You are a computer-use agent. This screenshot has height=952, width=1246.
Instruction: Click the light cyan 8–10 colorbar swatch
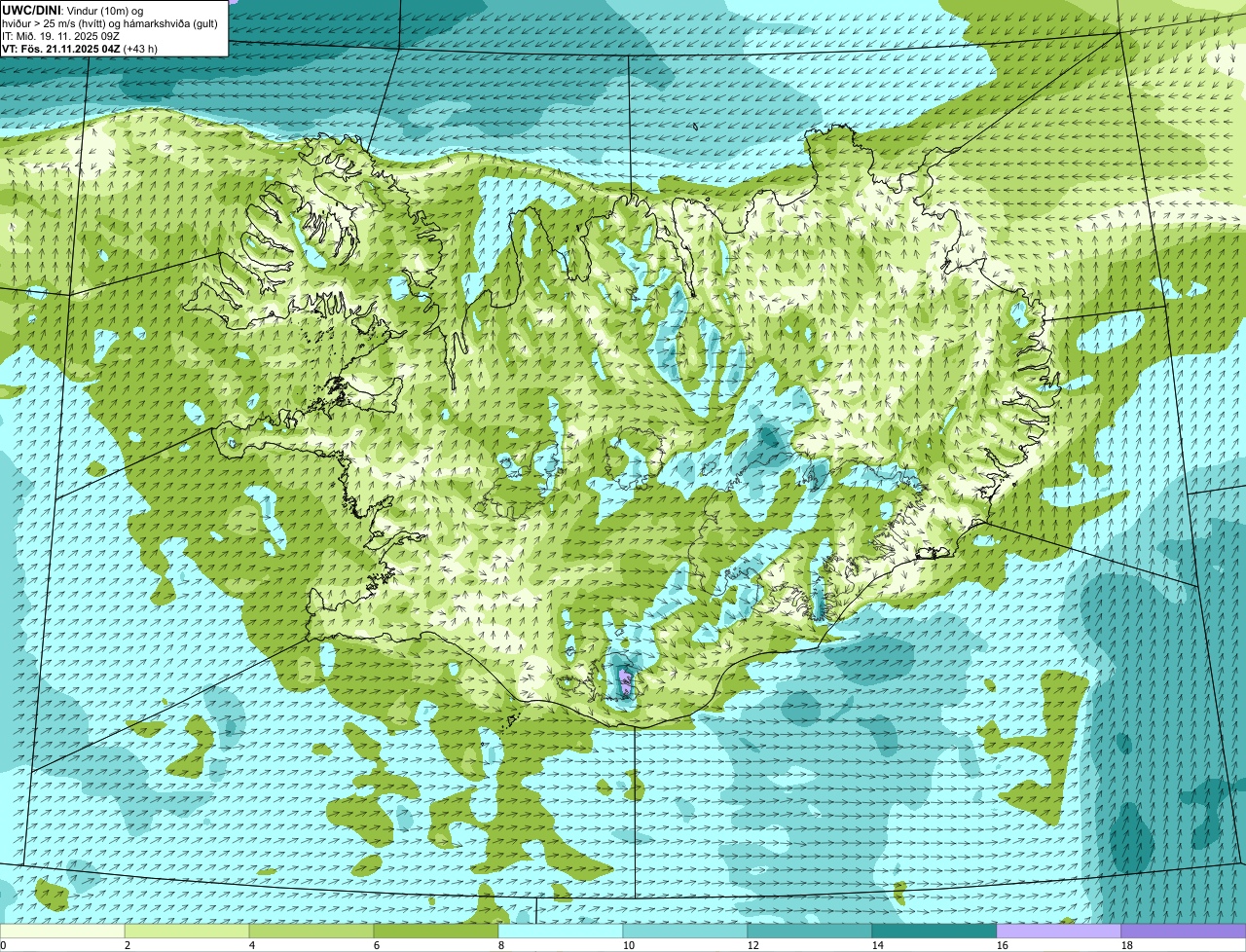(x=561, y=932)
